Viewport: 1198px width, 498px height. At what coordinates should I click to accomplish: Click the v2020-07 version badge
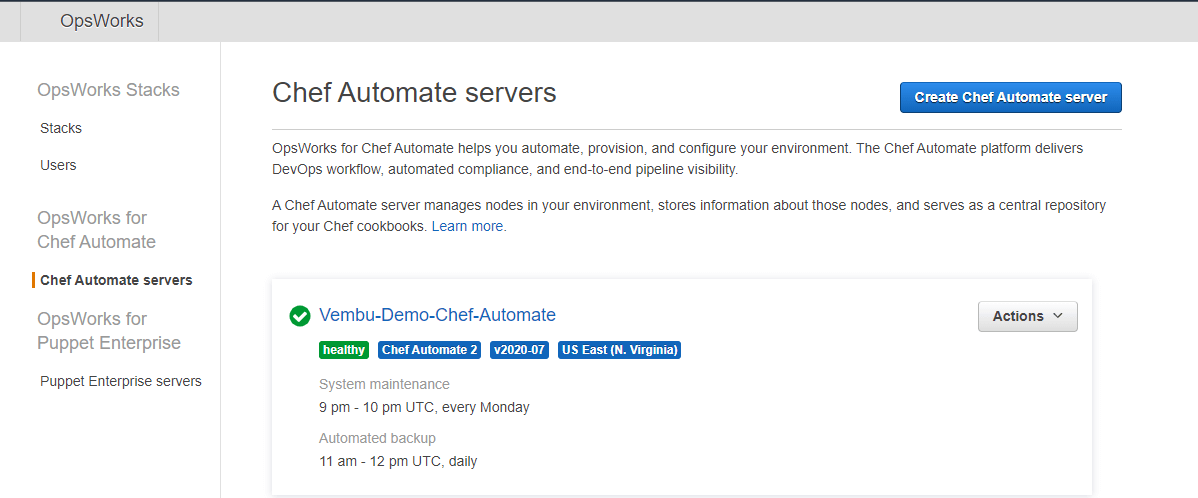coord(520,350)
